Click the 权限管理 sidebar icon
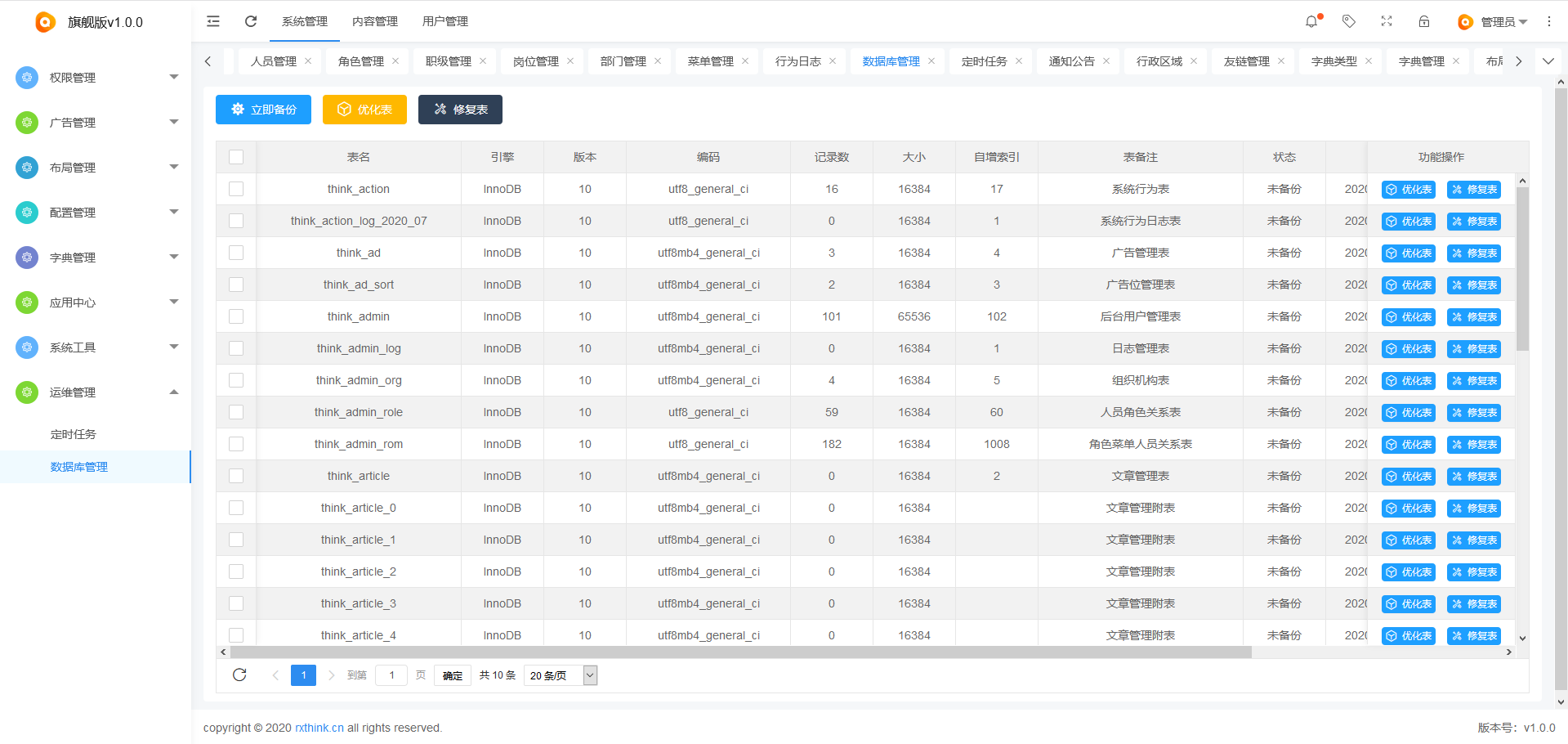Screen dimensions: 1568x744 pyautogui.click(x=27, y=77)
